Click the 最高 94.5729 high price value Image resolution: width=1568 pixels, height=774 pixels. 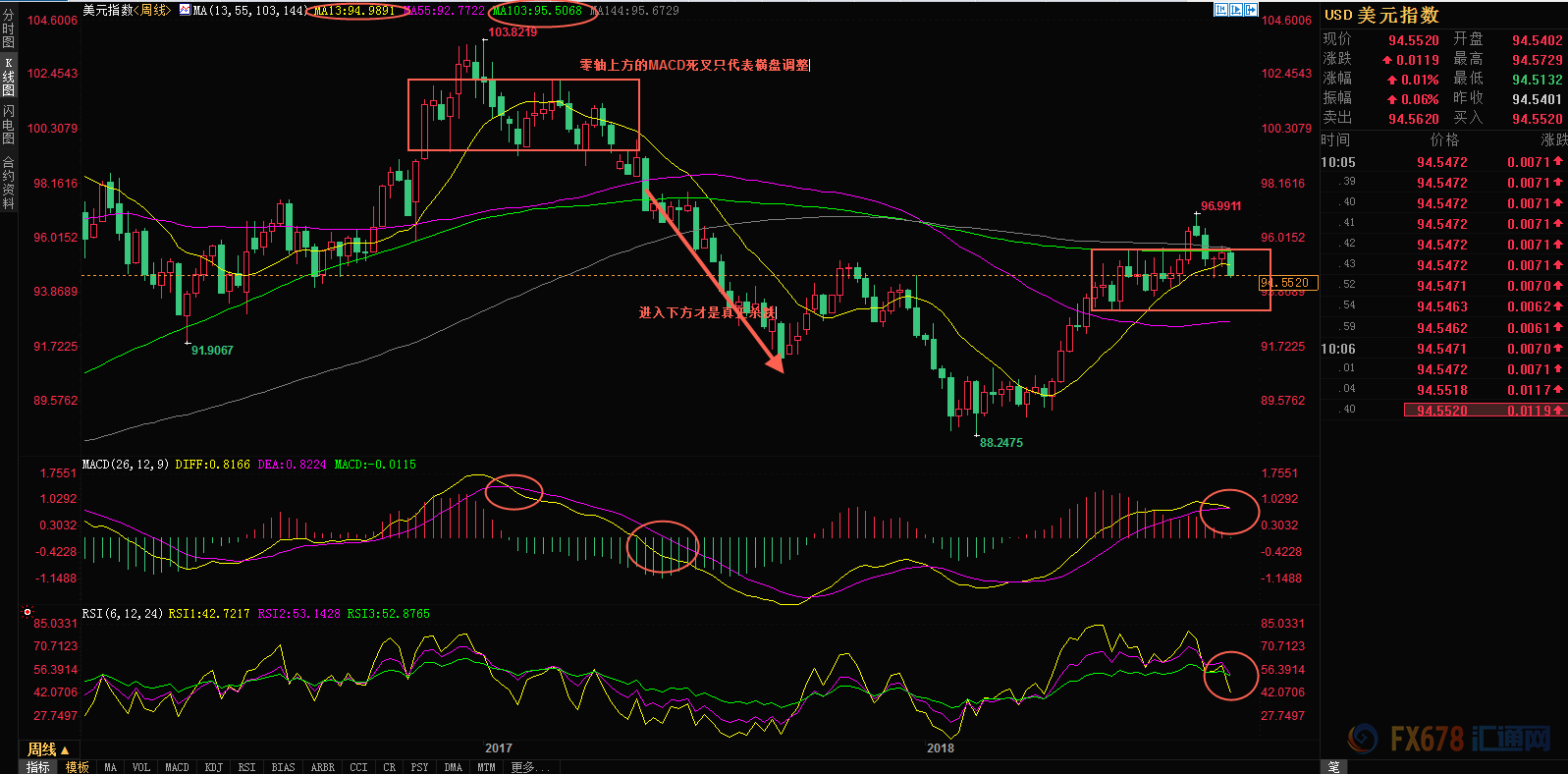click(1537, 60)
